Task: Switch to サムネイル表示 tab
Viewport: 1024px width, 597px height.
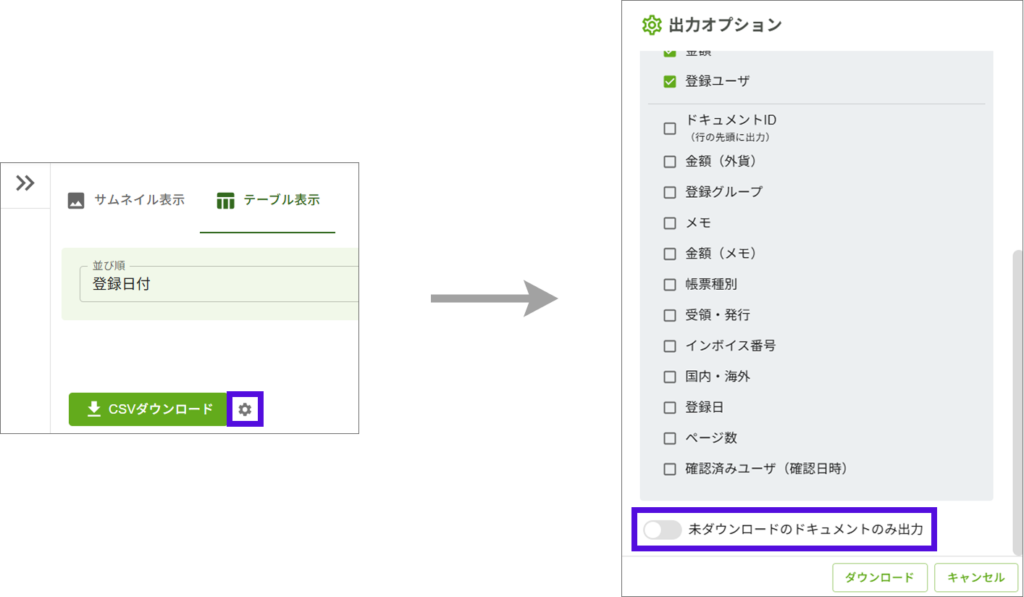Action: [126, 200]
